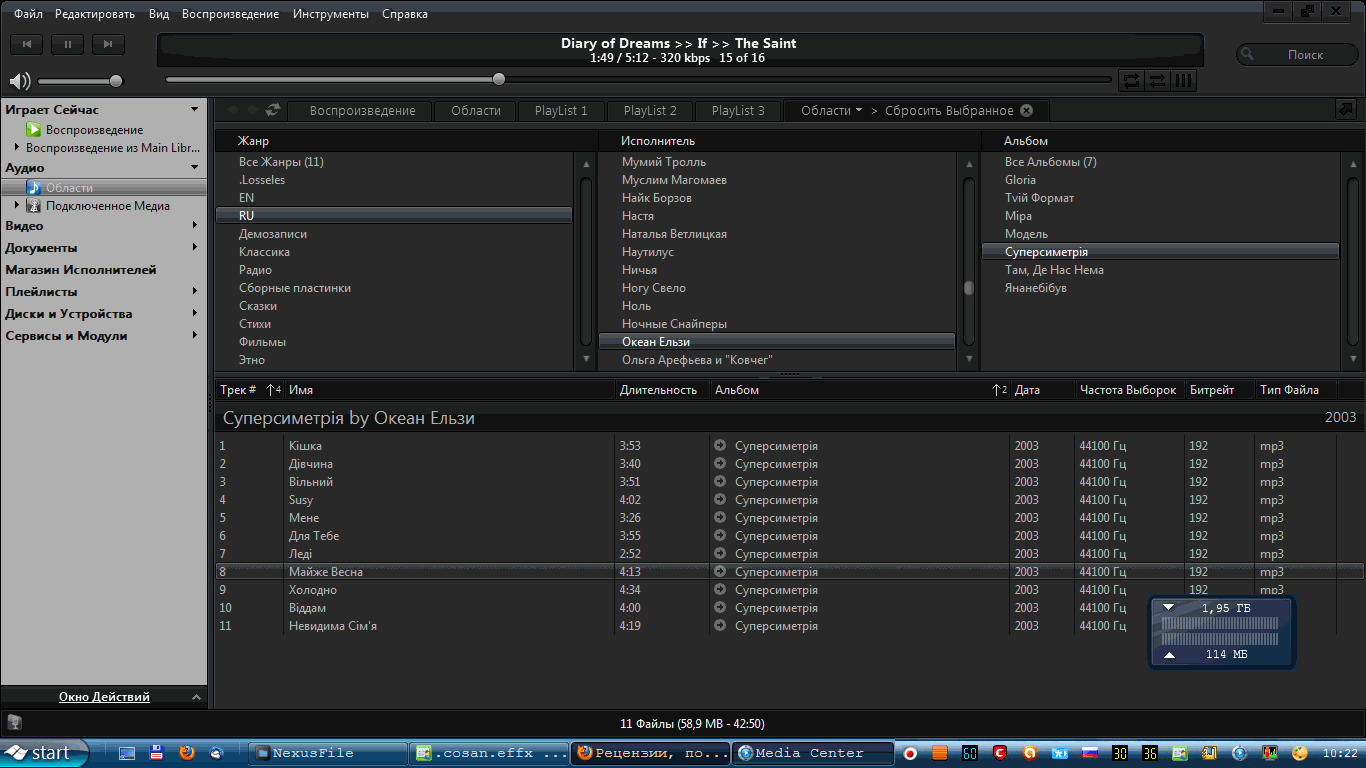Screen dimensions: 1366x768
Task: Expand Окно Действий panel chevron
Action: 196,697
